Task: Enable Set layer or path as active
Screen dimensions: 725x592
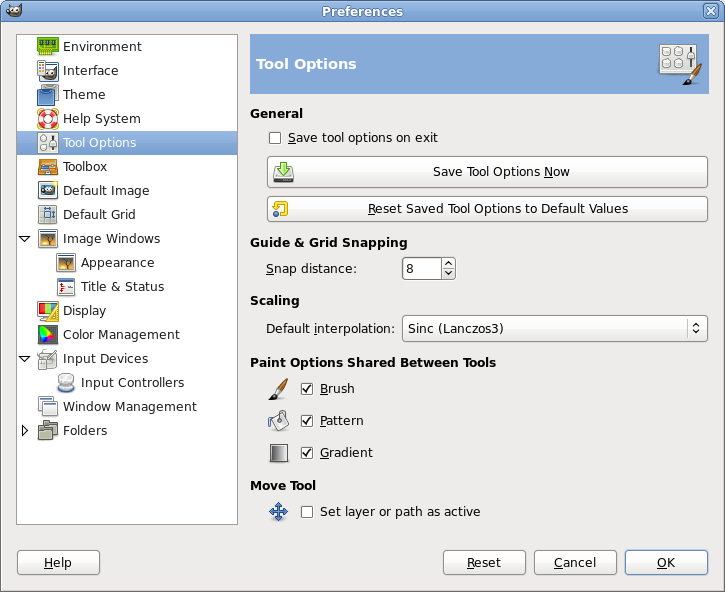Action: pyautogui.click(x=307, y=512)
